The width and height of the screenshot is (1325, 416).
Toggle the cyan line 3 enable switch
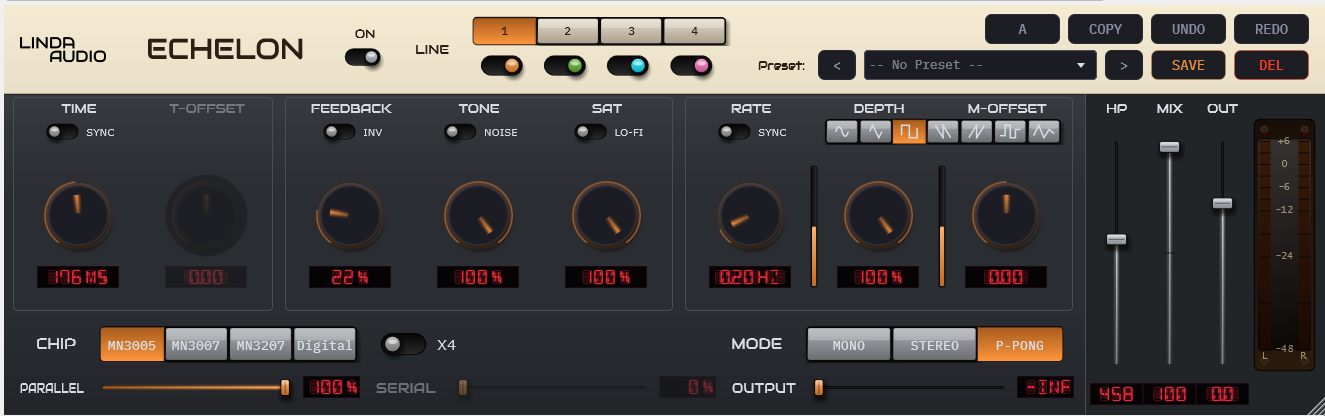[628, 66]
